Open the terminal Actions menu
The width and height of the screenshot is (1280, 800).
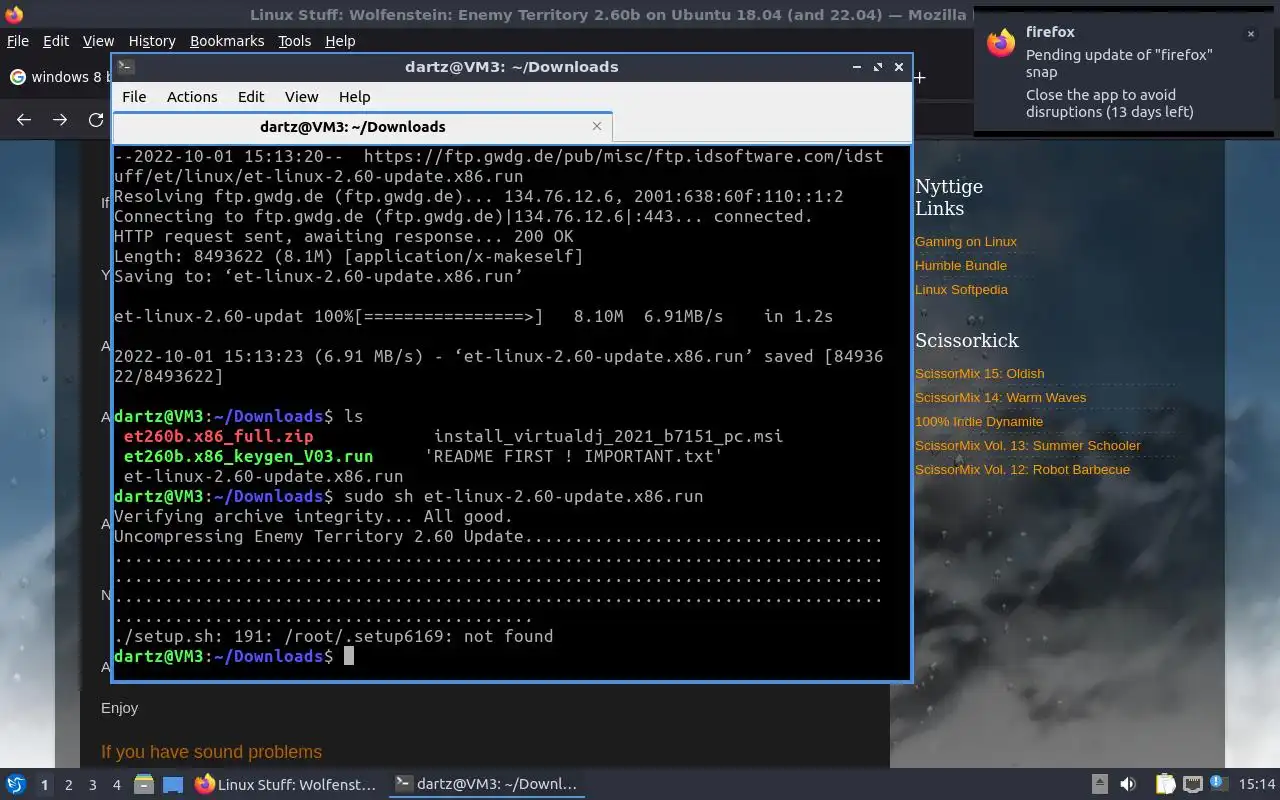tap(192, 97)
